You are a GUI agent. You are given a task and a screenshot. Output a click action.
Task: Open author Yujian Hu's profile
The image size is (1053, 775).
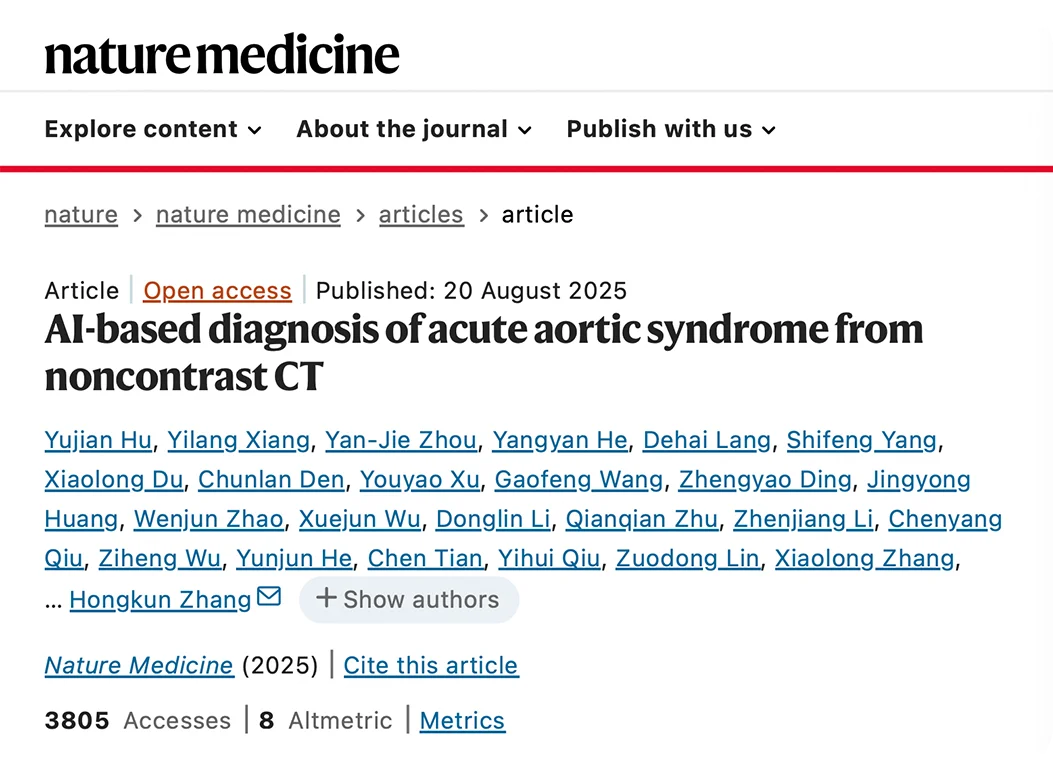pos(98,440)
